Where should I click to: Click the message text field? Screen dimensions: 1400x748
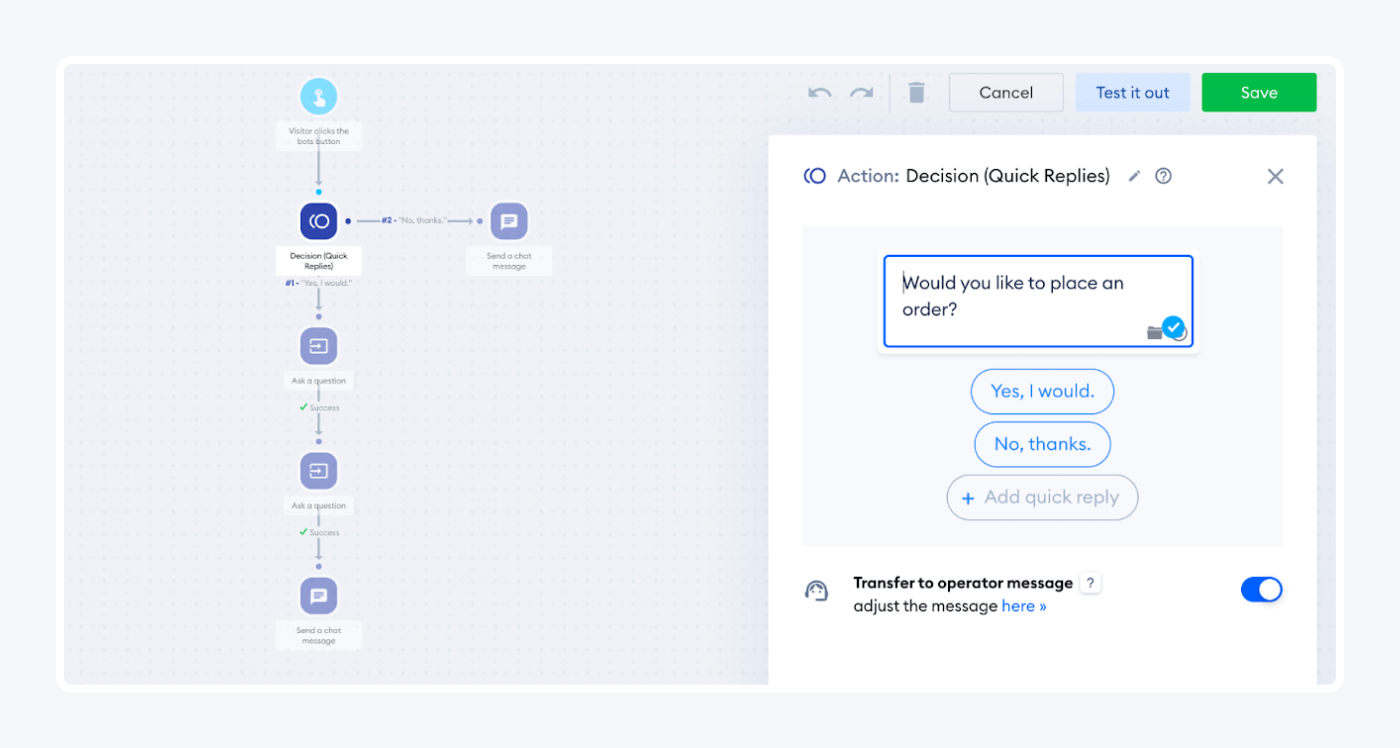pyautogui.click(x=1038, y=301)
